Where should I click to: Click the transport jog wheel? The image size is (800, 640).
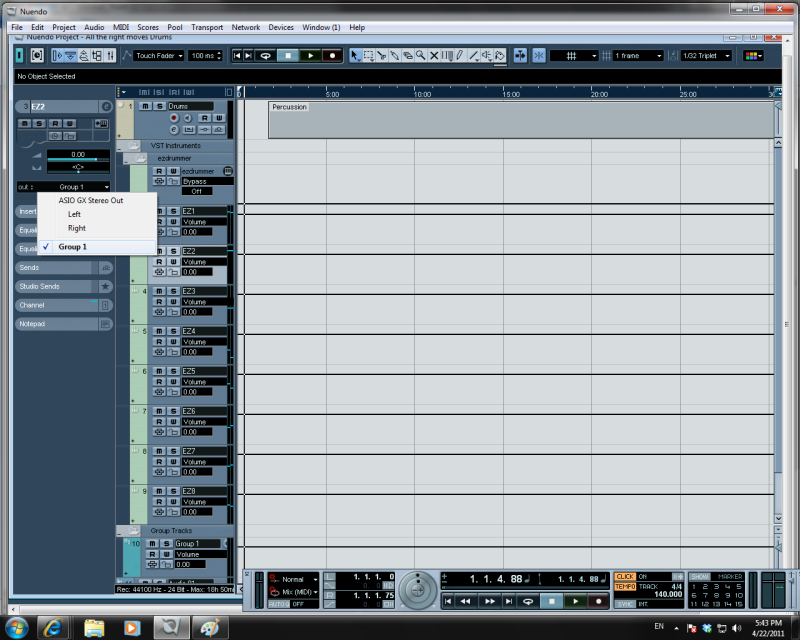[x=417, y=590]
